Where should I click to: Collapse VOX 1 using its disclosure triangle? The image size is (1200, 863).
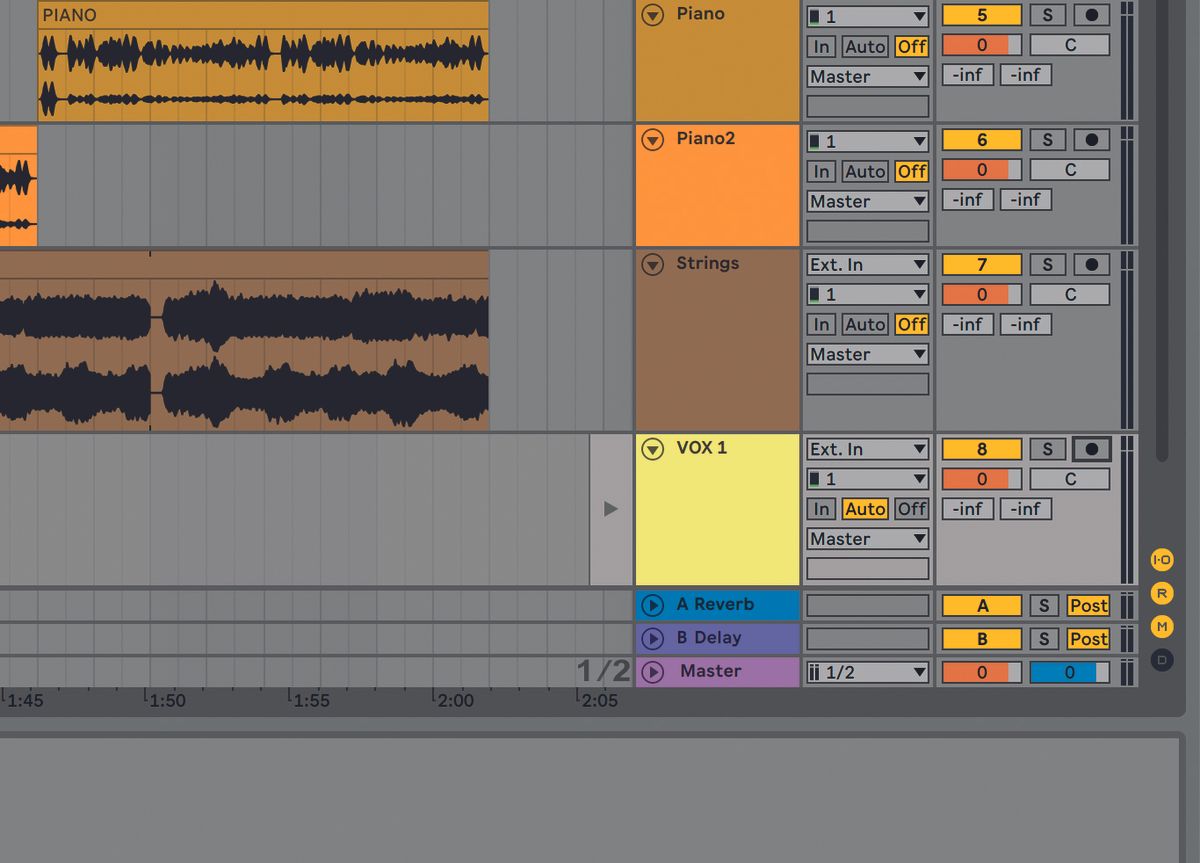[652, 448]
